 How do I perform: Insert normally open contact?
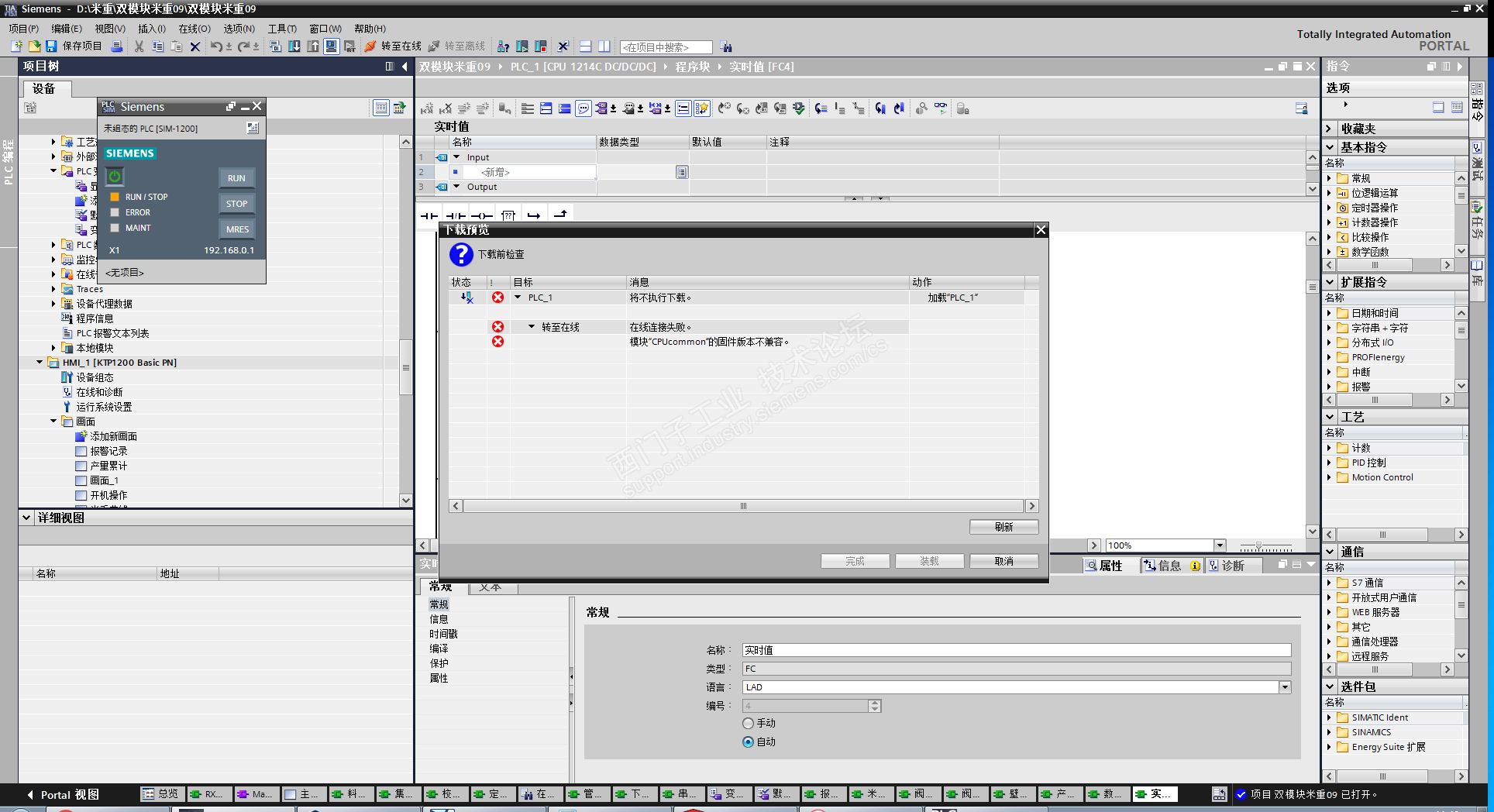click(429, 215)
